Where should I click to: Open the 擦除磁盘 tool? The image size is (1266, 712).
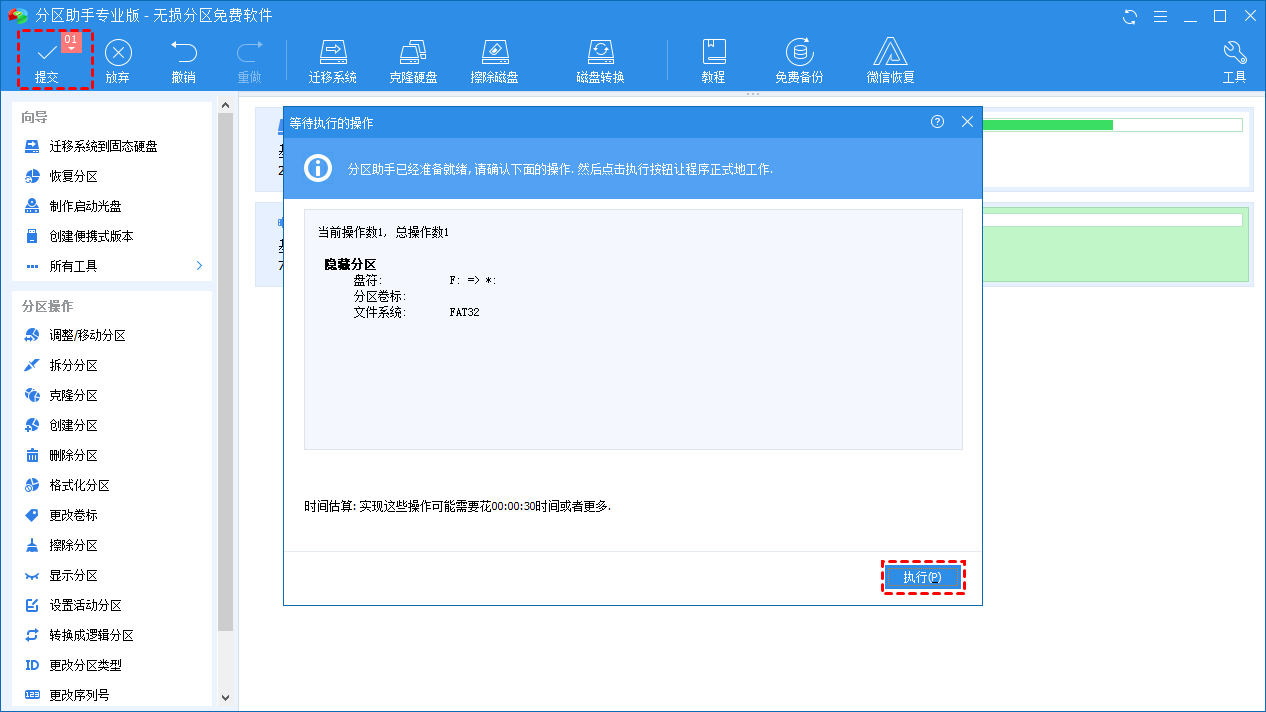495,60
